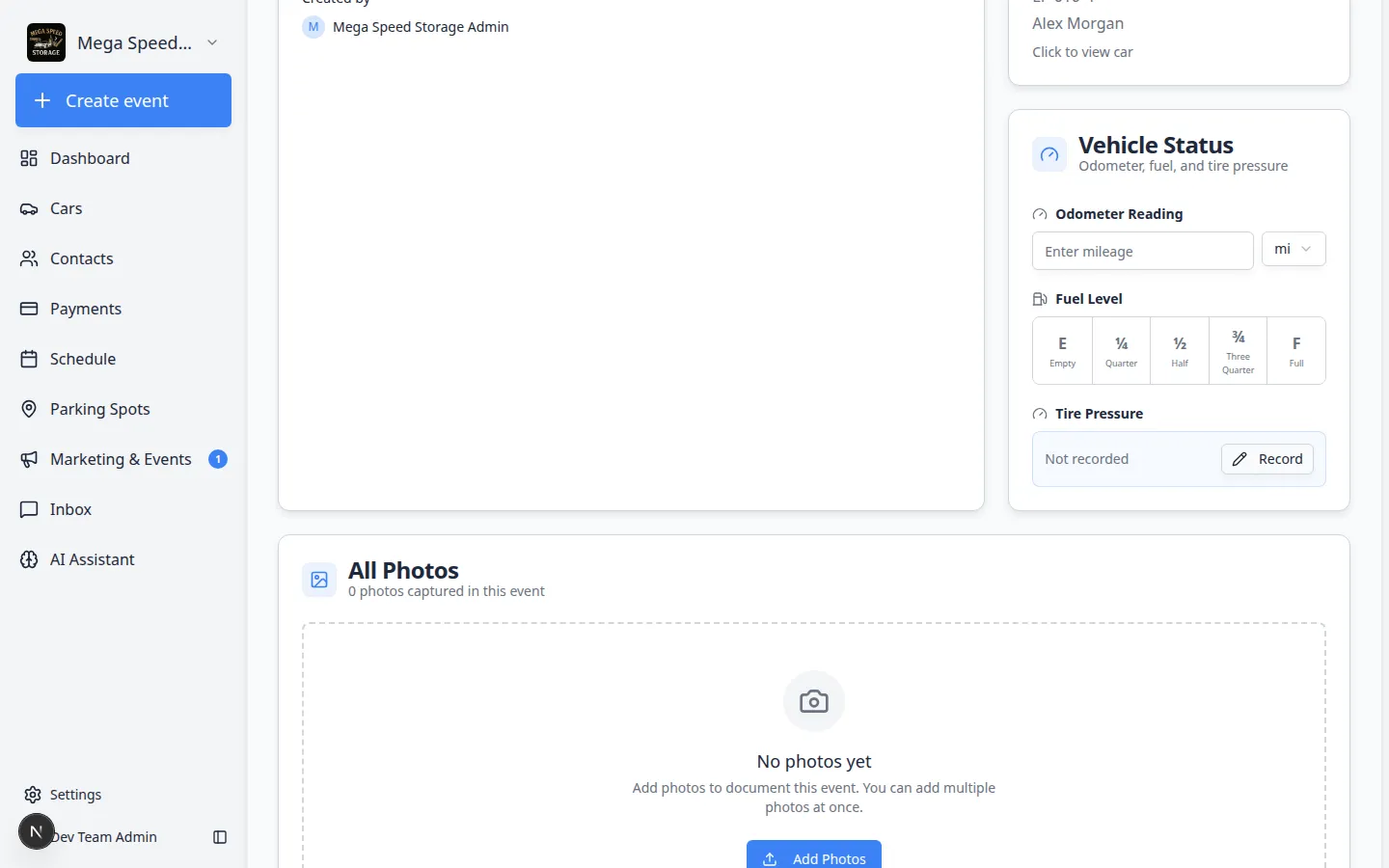This screenshot has height=868, width=1389.
Task: Open the mi unit dropdown
Action: (1294, 249)
